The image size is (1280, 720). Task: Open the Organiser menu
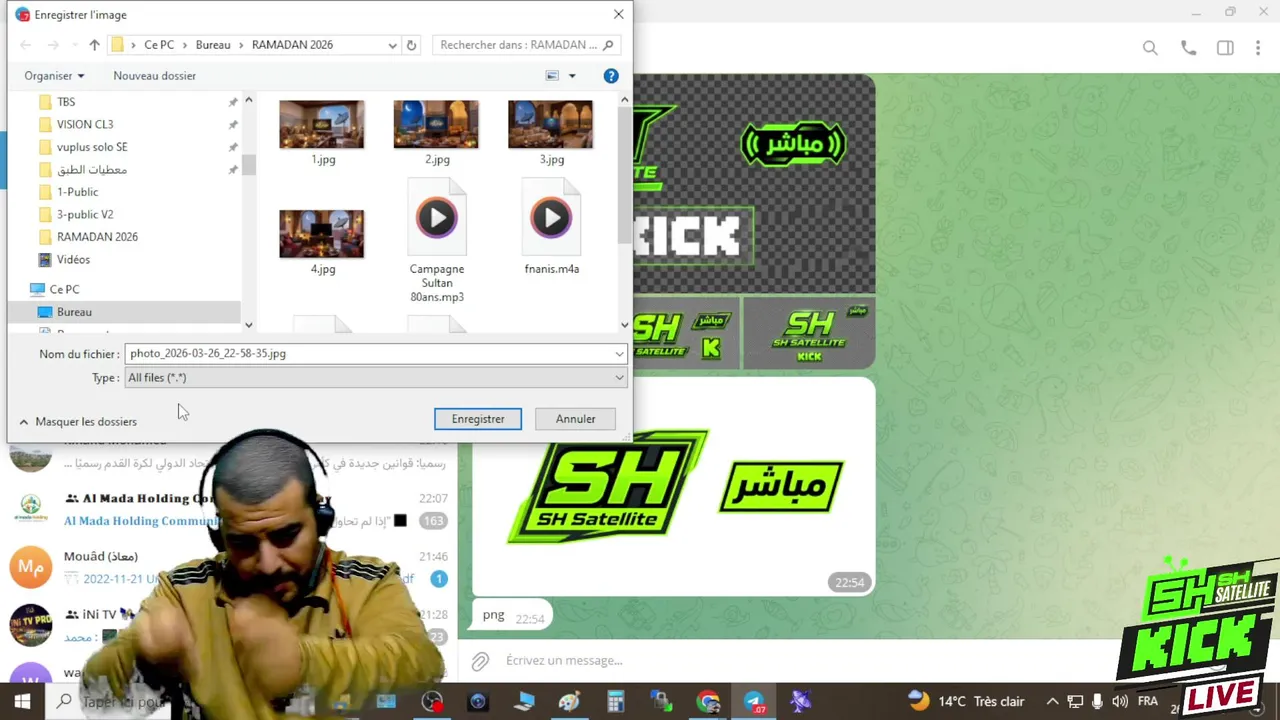click(x=54, y=76)
